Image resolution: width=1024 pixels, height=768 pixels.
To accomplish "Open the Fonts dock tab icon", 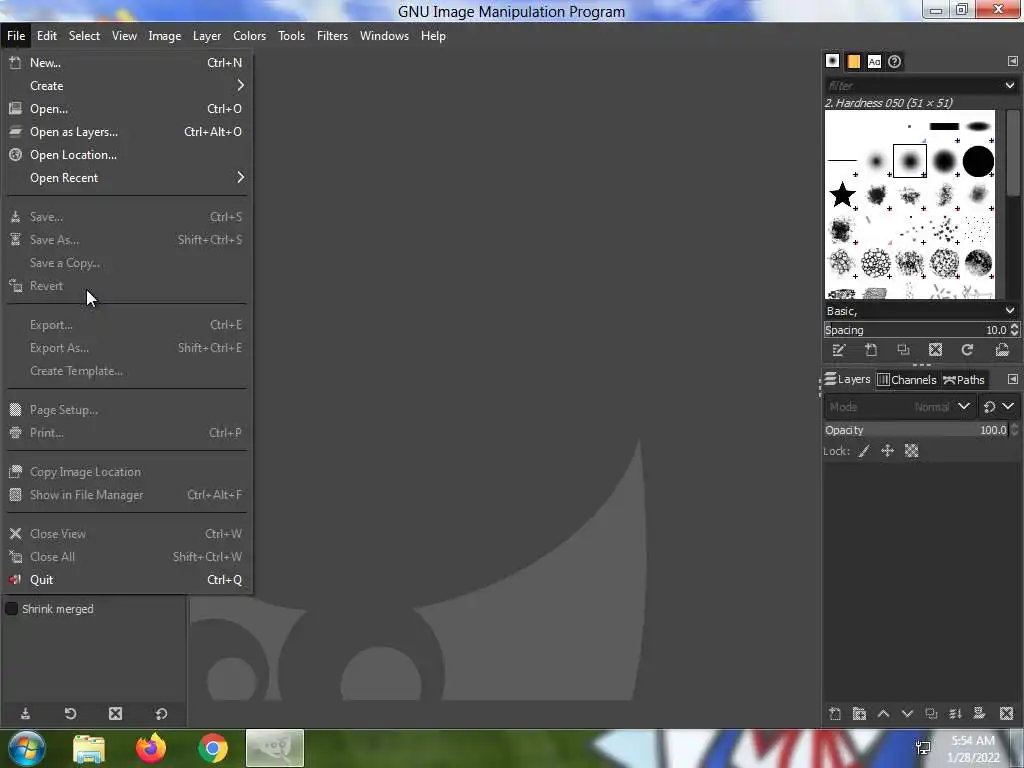I will [x=874, y=61].
